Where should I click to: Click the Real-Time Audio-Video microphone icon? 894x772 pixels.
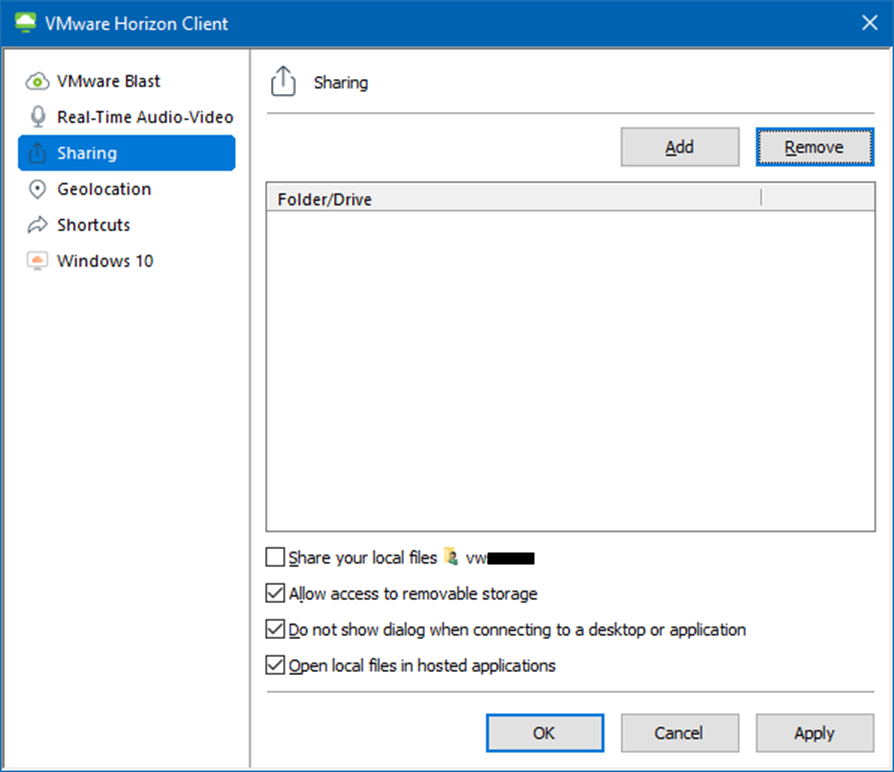coord(38,117)
